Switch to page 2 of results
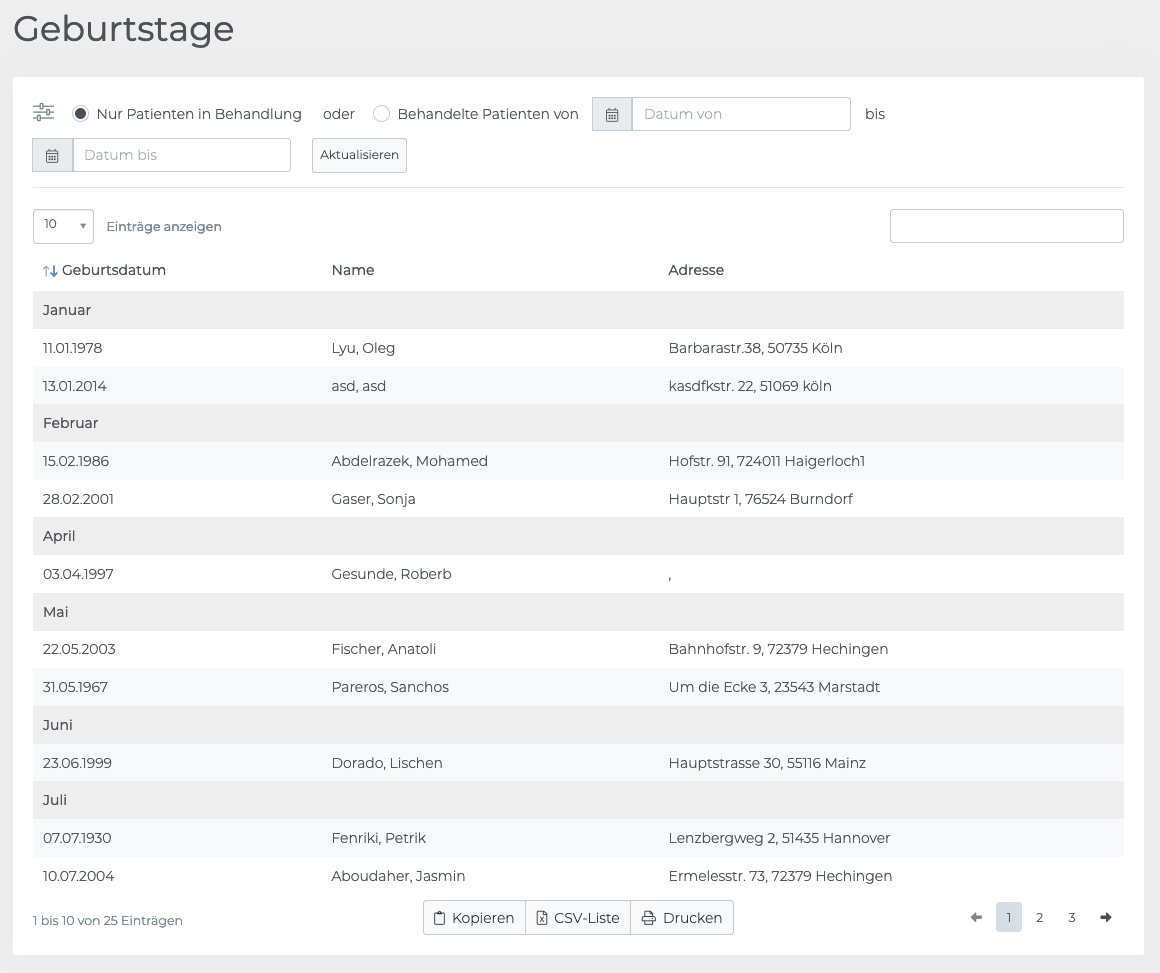 pyautogui.click(x=1040, y=918)
